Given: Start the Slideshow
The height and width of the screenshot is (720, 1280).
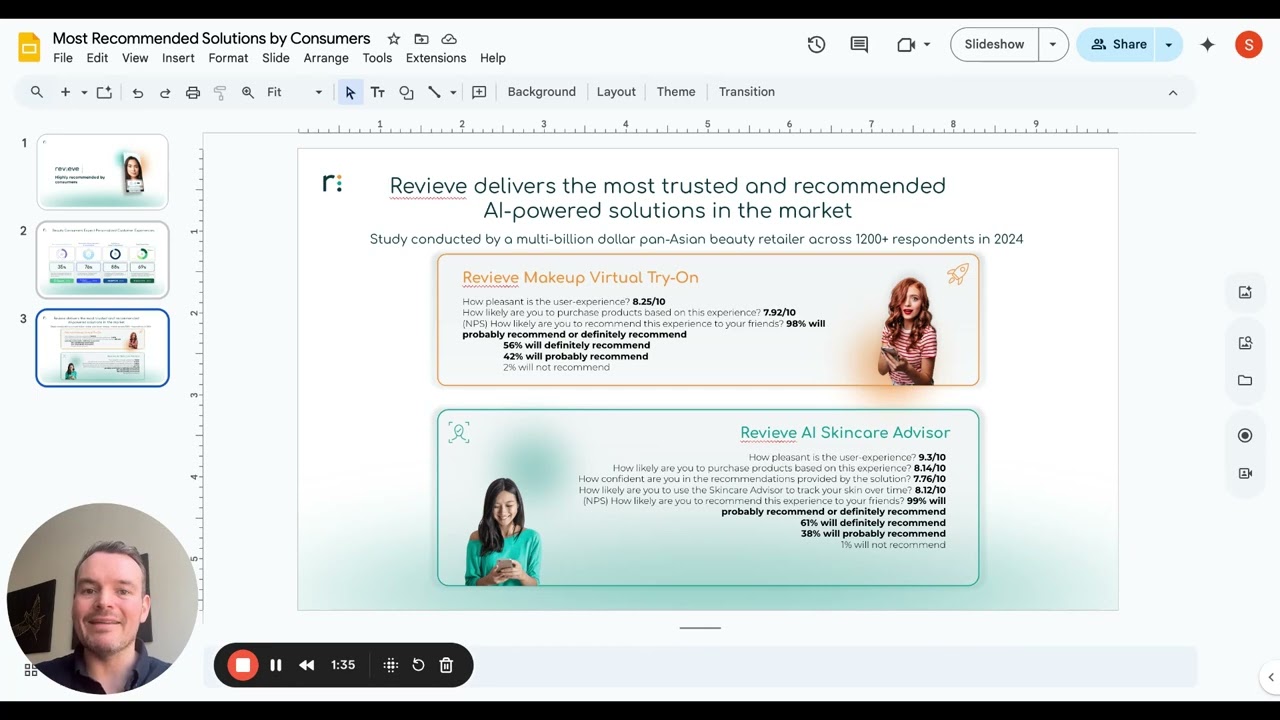Looking at the screenshot, I should [x=994, y=44].
